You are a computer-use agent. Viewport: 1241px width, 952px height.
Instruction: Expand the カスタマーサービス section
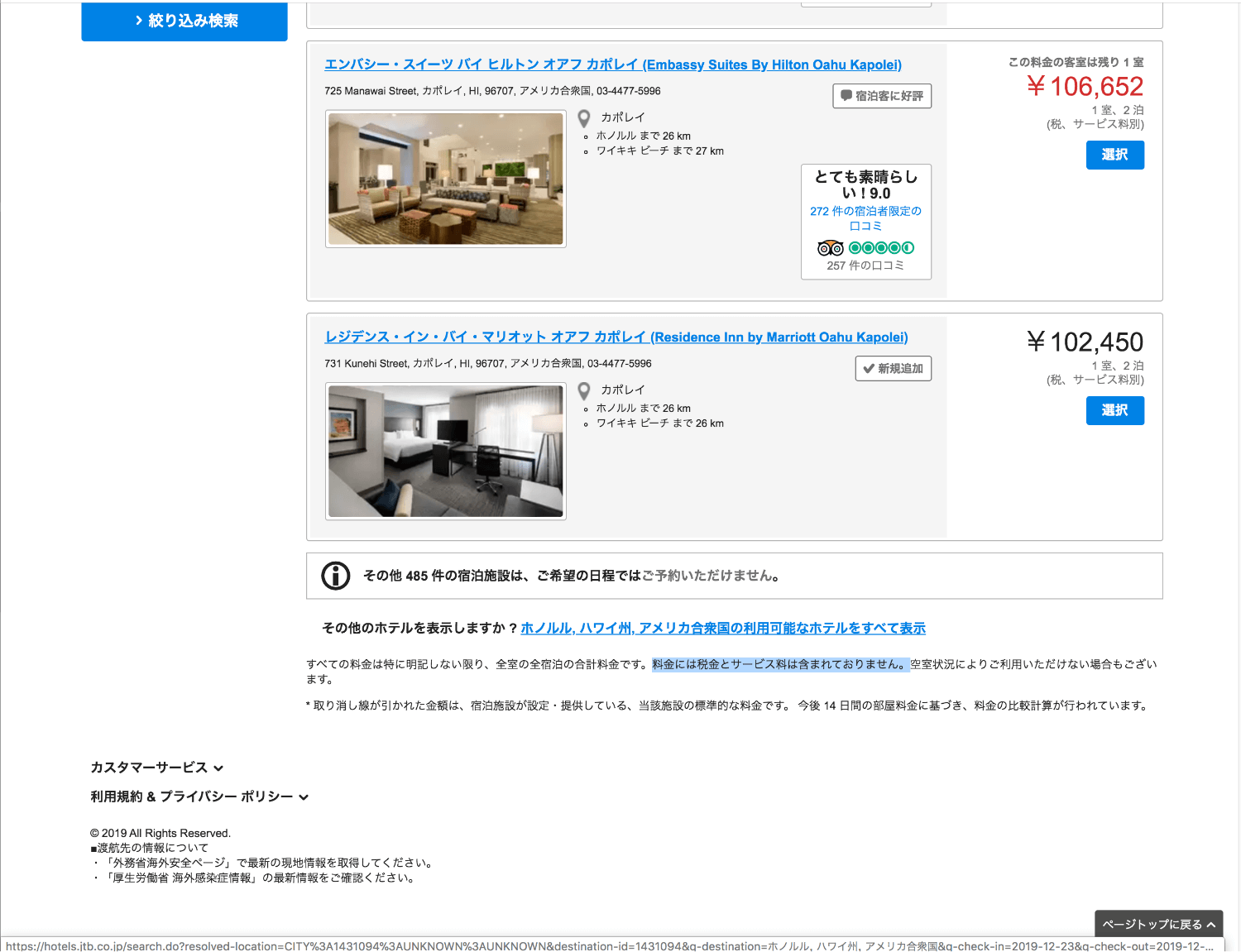(x=157, y=768)
